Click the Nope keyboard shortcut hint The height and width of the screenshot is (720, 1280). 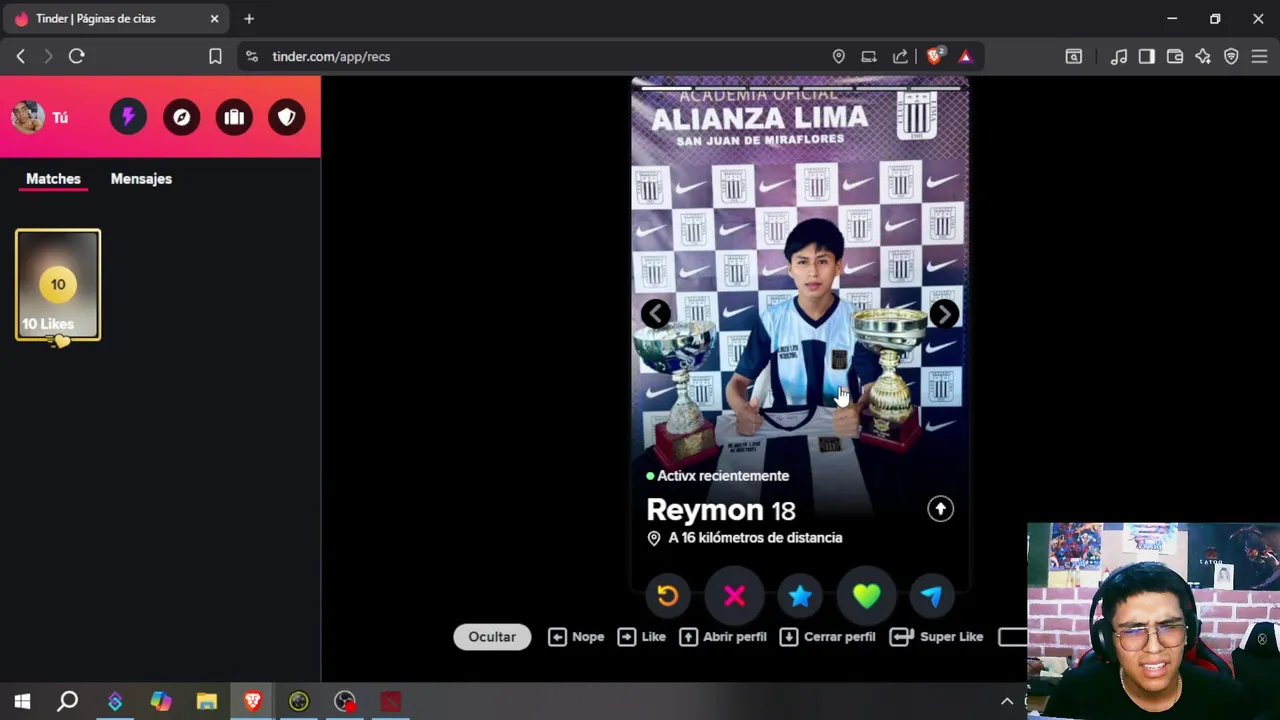[x=576, y=637]
